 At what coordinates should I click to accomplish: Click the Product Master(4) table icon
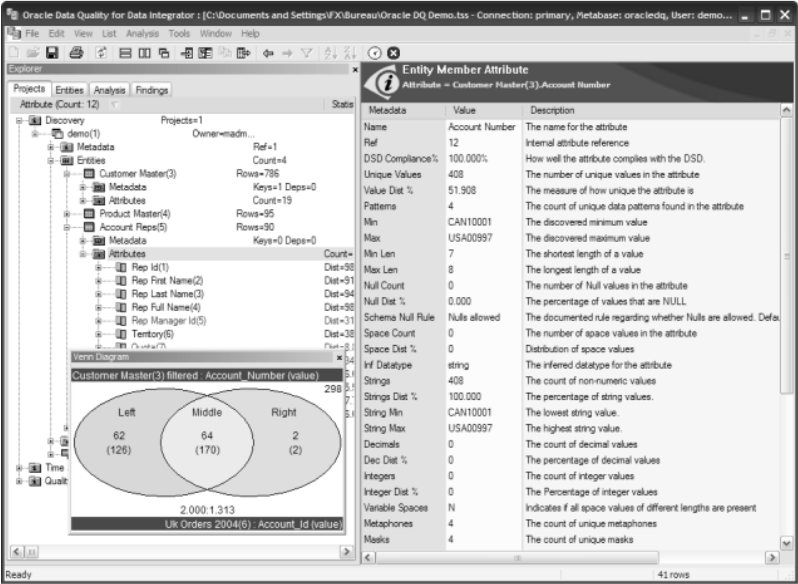tap(89, 214)
